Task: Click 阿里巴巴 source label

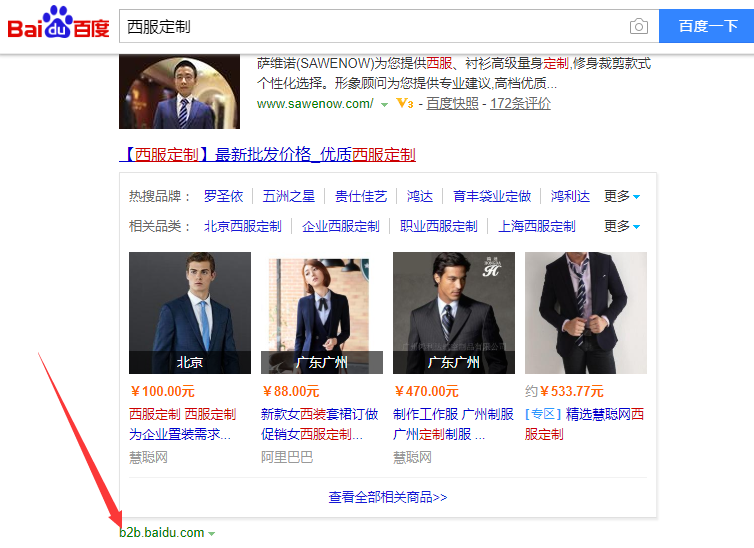Action: pos(287,457)
